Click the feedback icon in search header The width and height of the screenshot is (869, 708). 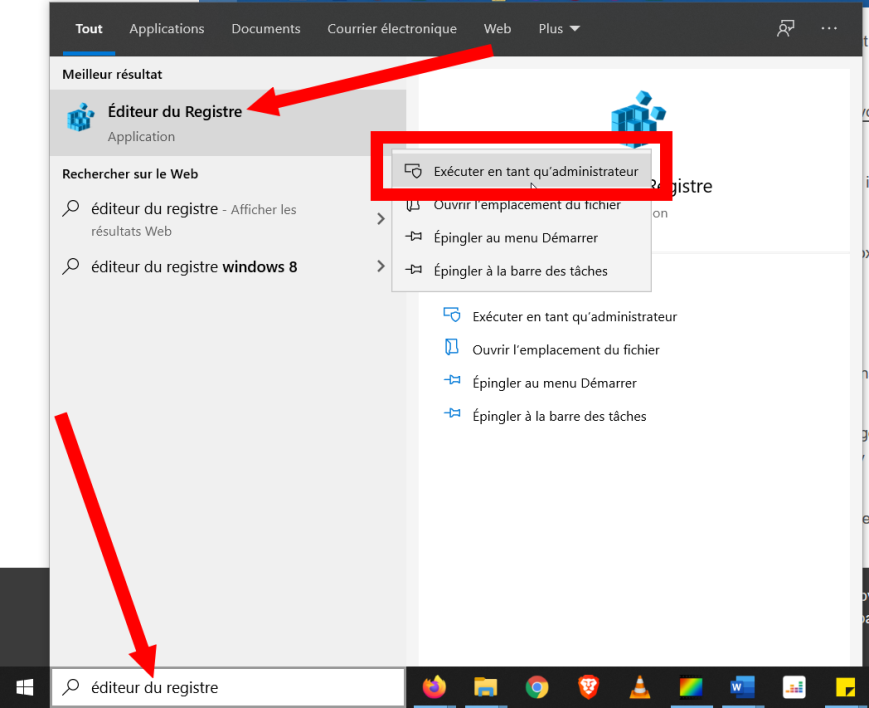click(x=786, y=29)
